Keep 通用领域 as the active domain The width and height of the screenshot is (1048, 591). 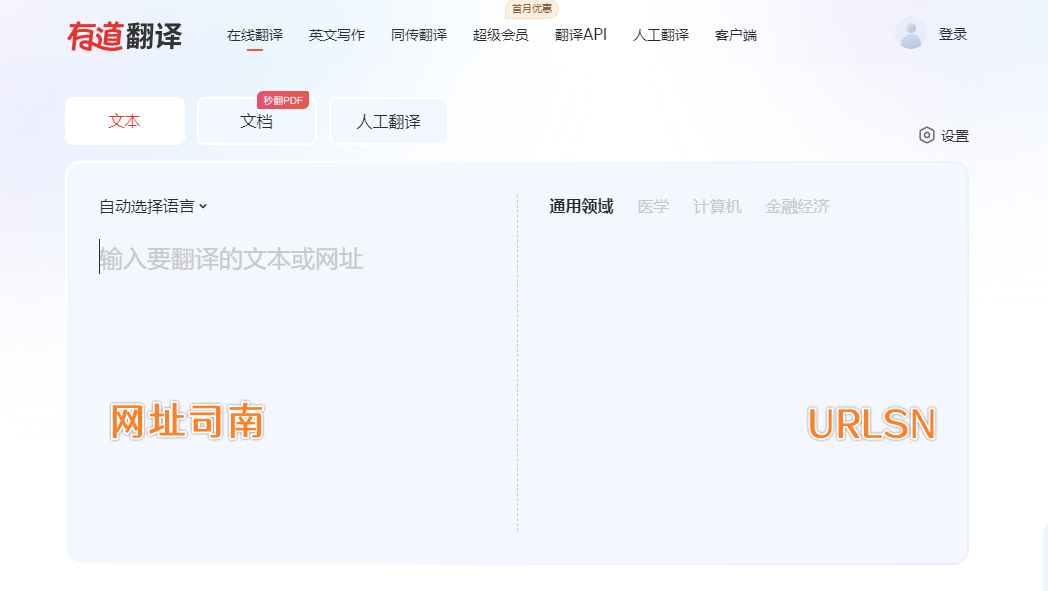581,206
